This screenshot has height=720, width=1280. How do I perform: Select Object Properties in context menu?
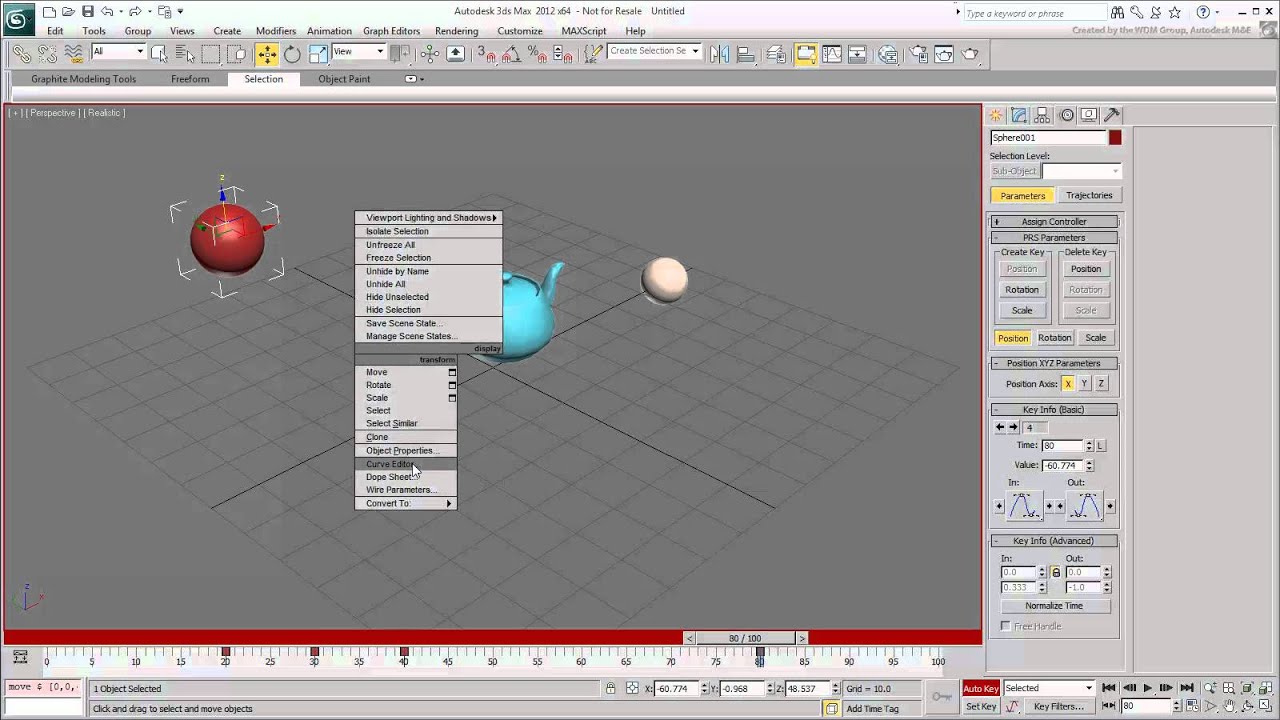click(x=406, y=451)
